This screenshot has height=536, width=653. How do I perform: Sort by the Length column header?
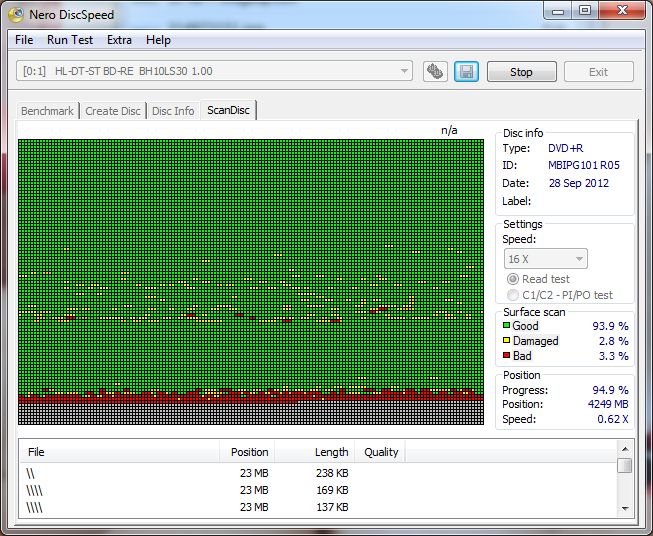[314, 452]
